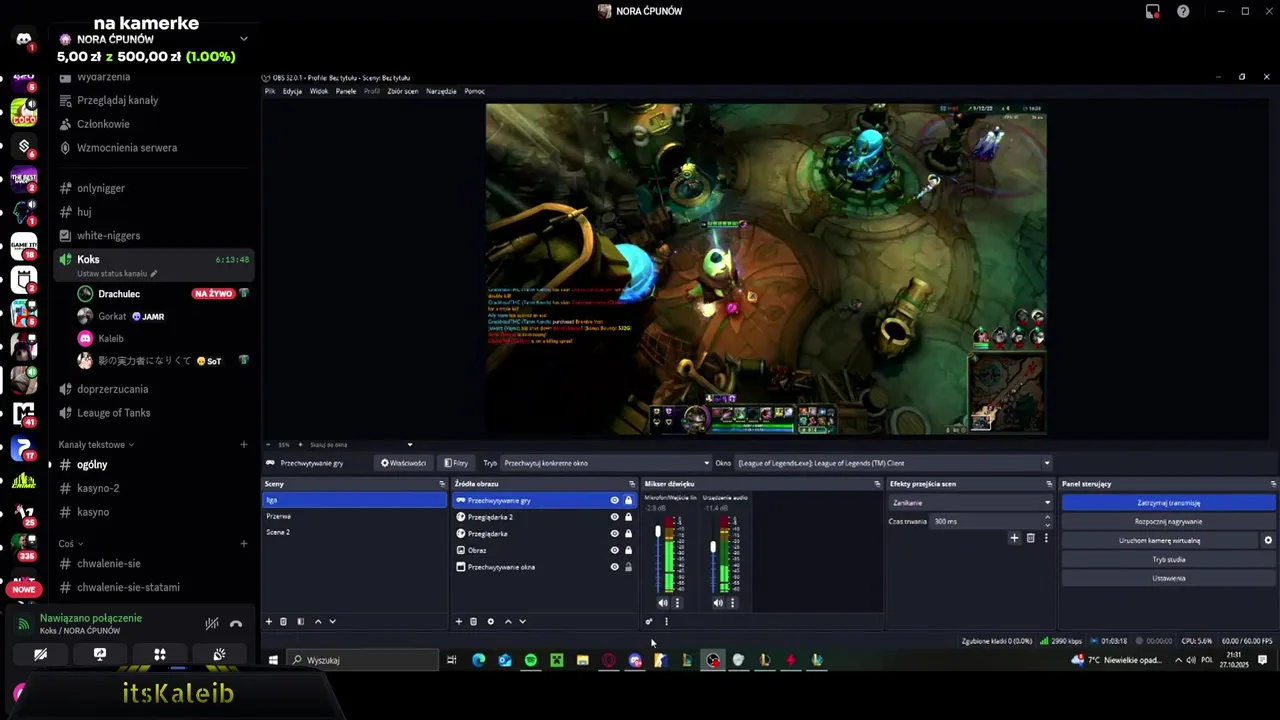Open Urządzenie audio channel options dots
This screenshot has width=1280, height=720.
tap(732, 603)
